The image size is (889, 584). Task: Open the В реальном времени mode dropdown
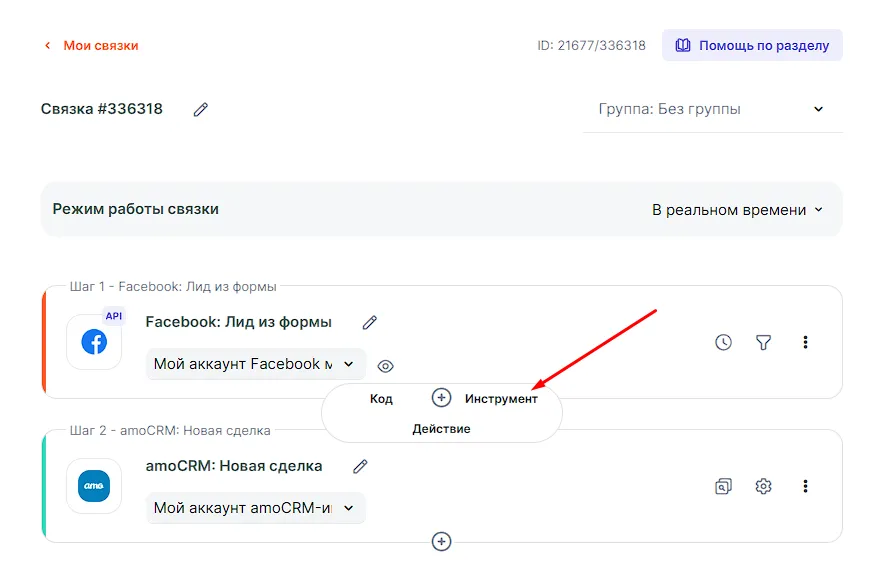coord(737,210)
